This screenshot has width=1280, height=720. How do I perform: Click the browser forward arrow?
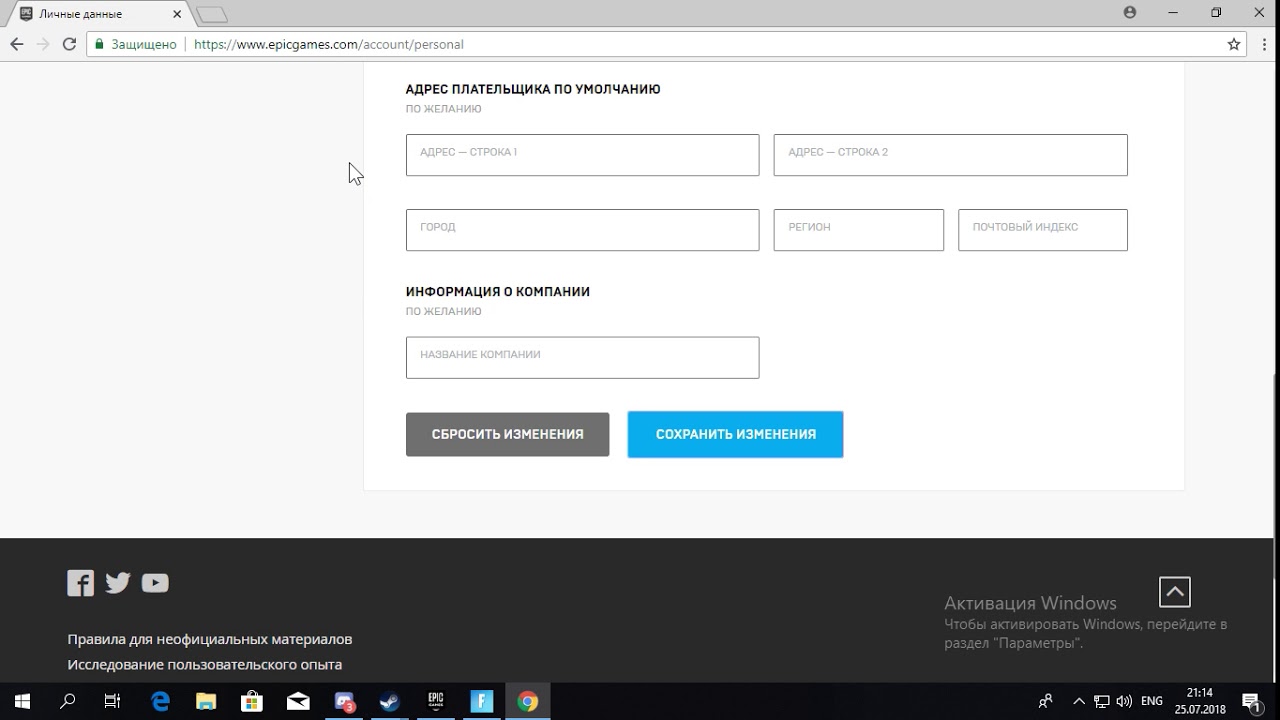point(43,44)
